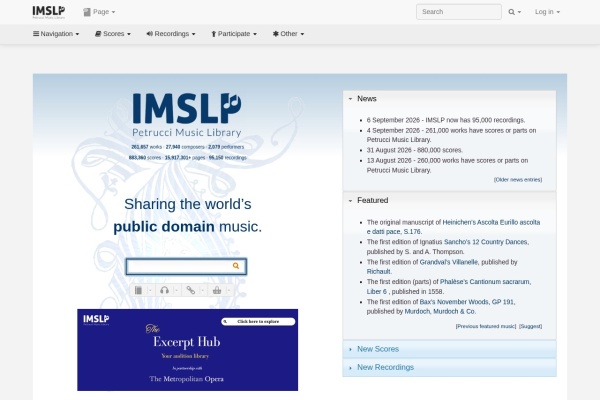Open Bax's November Woods link
The height and width of the screenshot is (400, 600).
[x=467, y=302]
